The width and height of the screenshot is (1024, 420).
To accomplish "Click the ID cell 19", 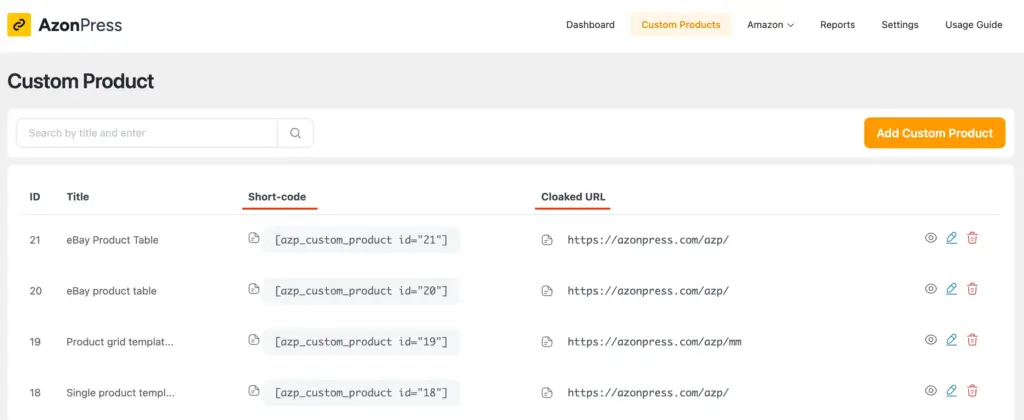I will tap(35, 342).
